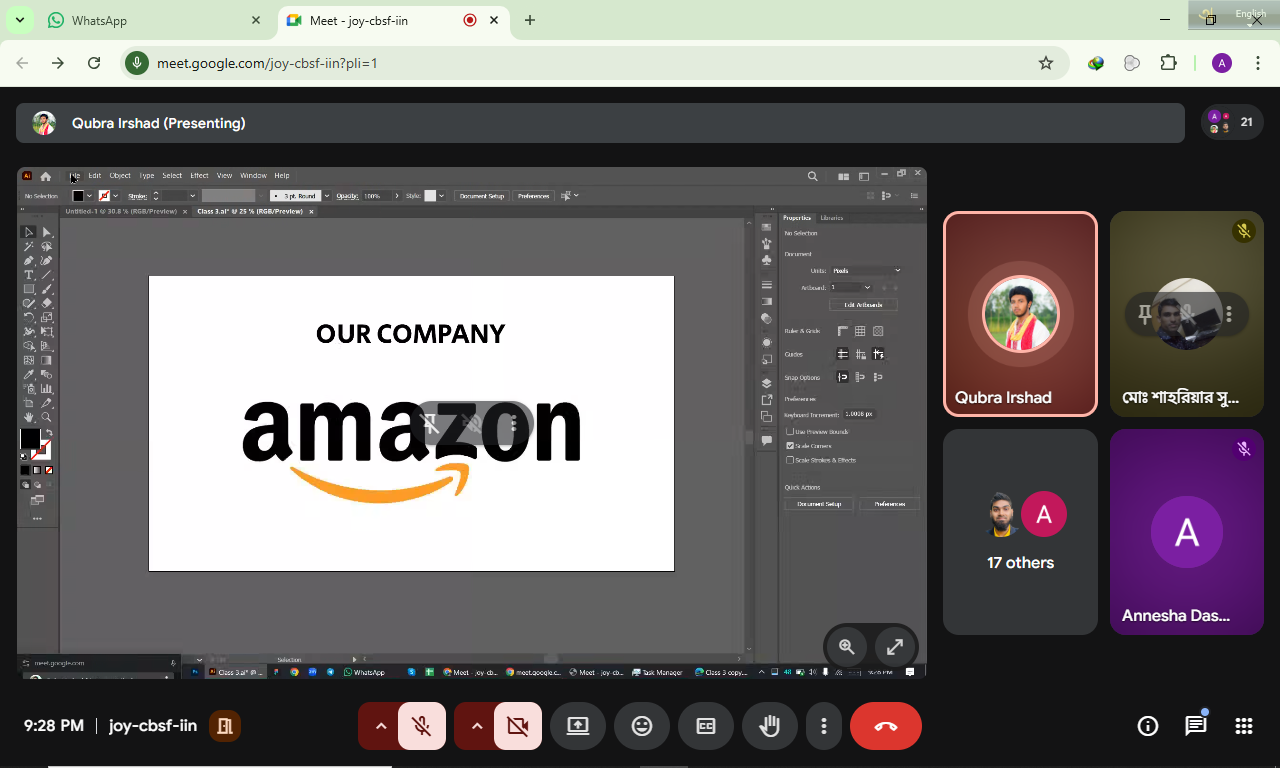Bookmark this page with the star icon
1280x768 pixels.
tap(1046, 63)
